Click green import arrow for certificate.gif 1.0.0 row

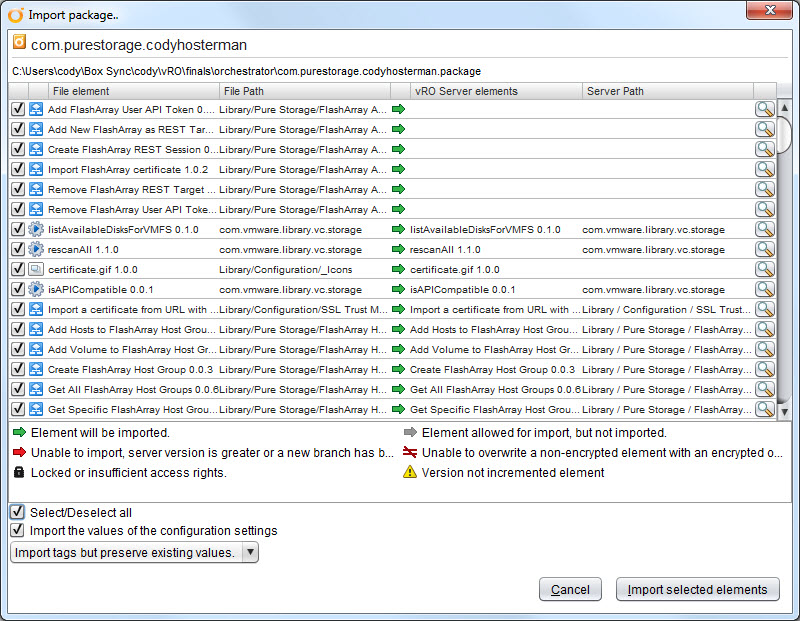point(398,269)
